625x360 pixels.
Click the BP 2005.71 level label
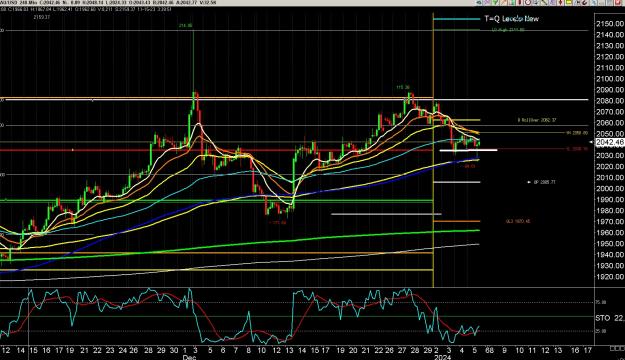click(x=544, y=182)
